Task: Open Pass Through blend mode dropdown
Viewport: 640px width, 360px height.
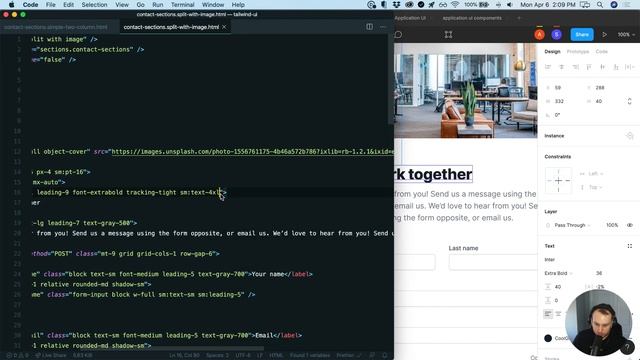Action: click(572, 225)
